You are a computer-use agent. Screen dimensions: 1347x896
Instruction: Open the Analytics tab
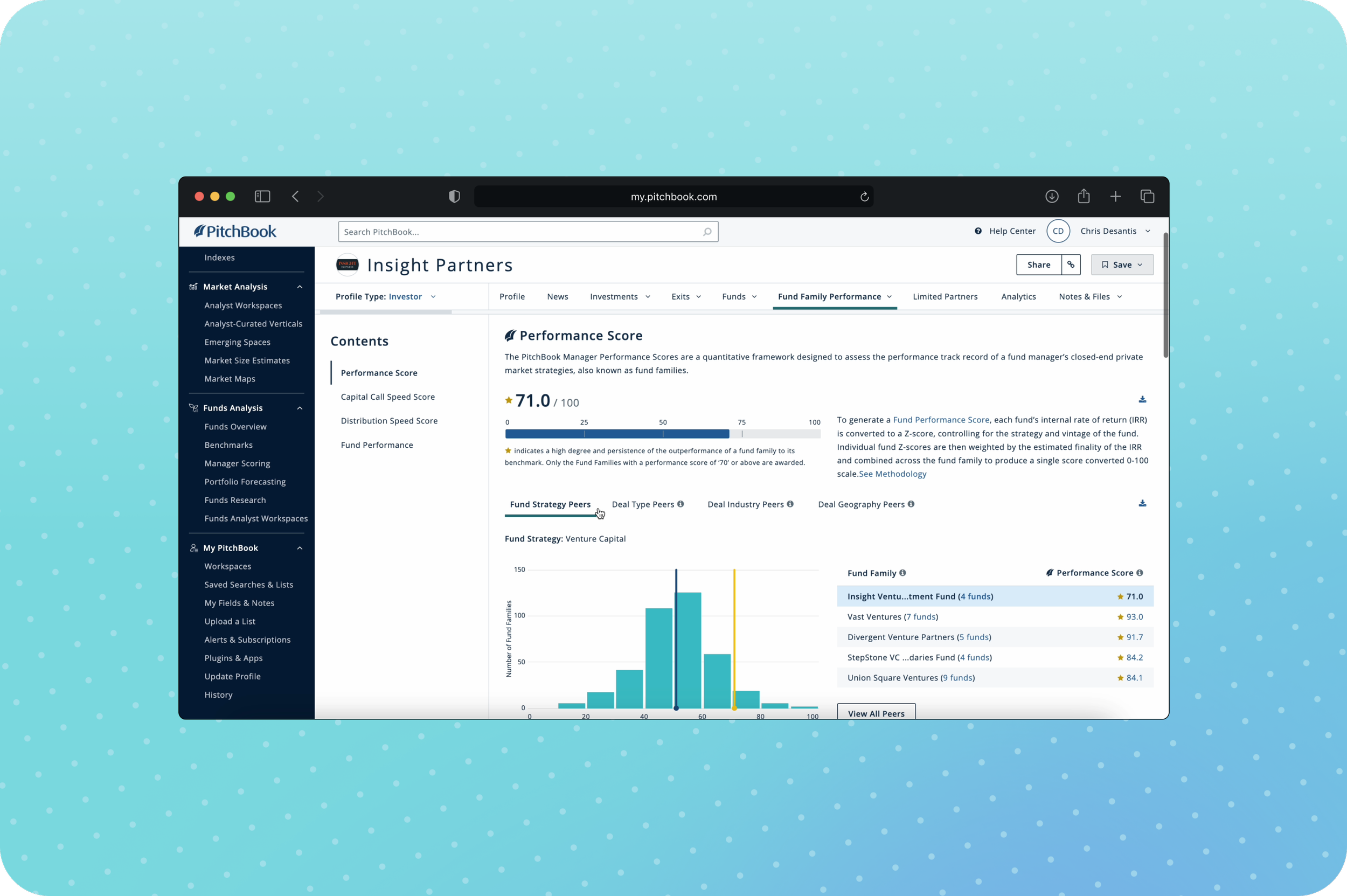(x=1018, y=296)
